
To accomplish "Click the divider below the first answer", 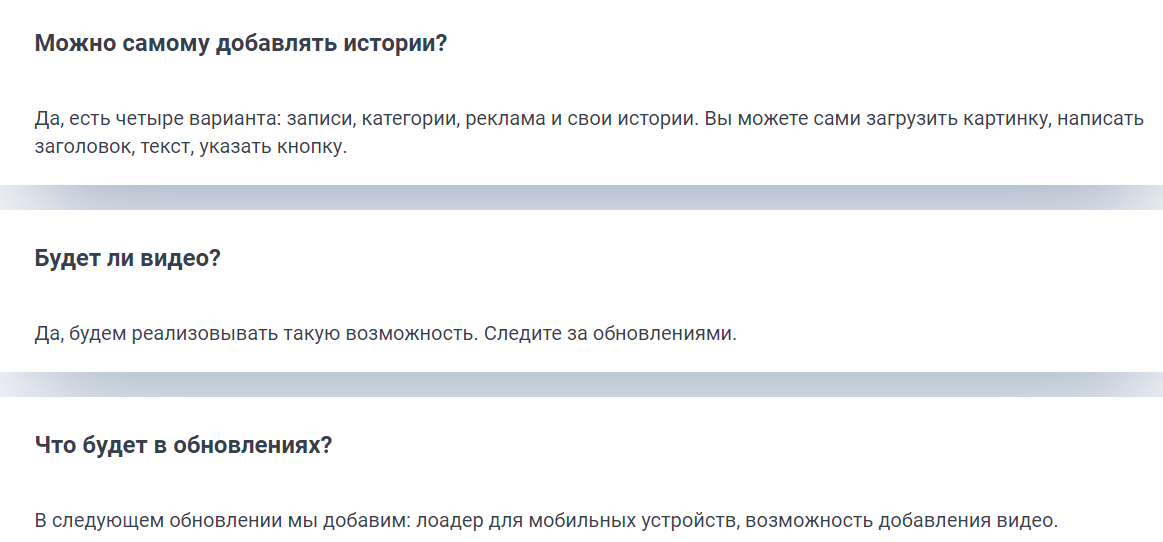I will 581,197.
